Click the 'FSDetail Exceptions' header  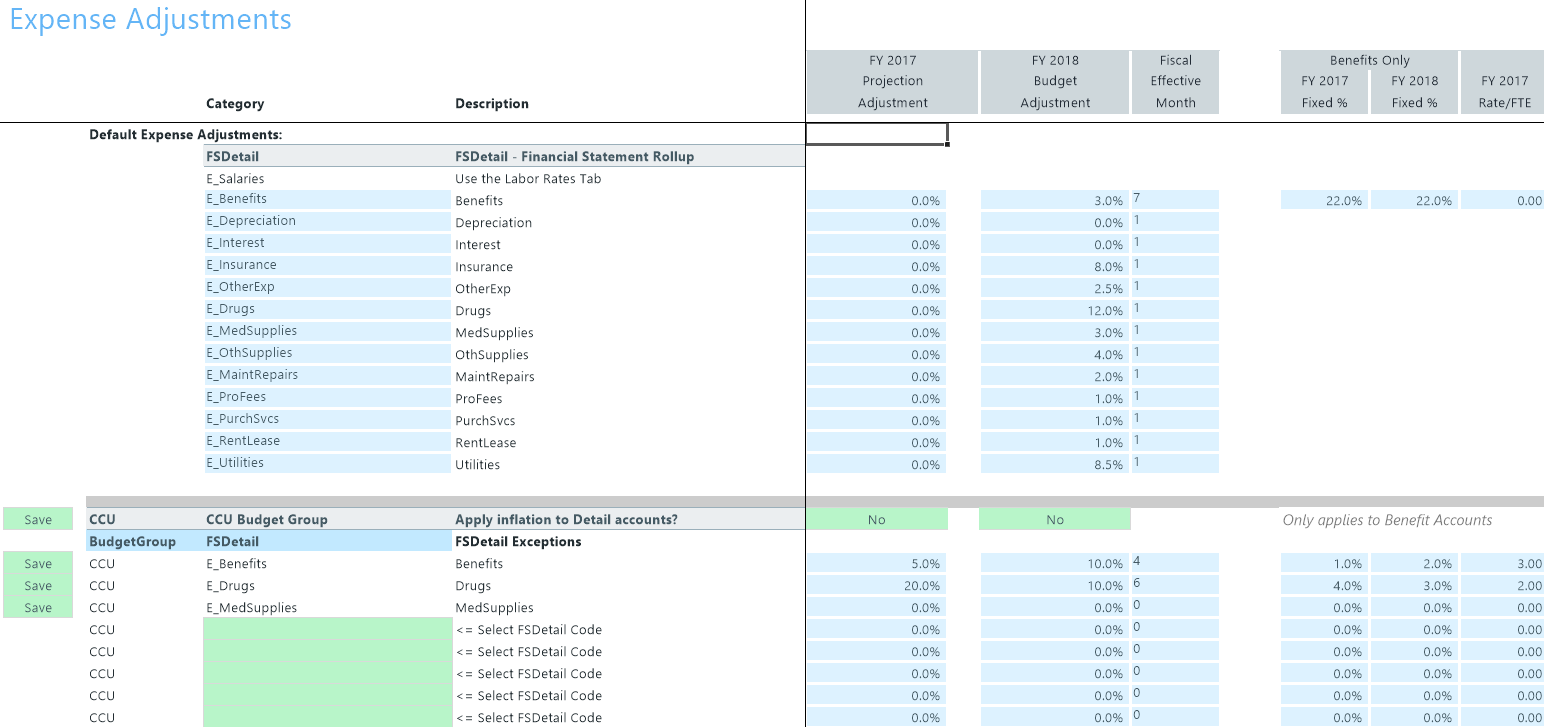(518, 541)
